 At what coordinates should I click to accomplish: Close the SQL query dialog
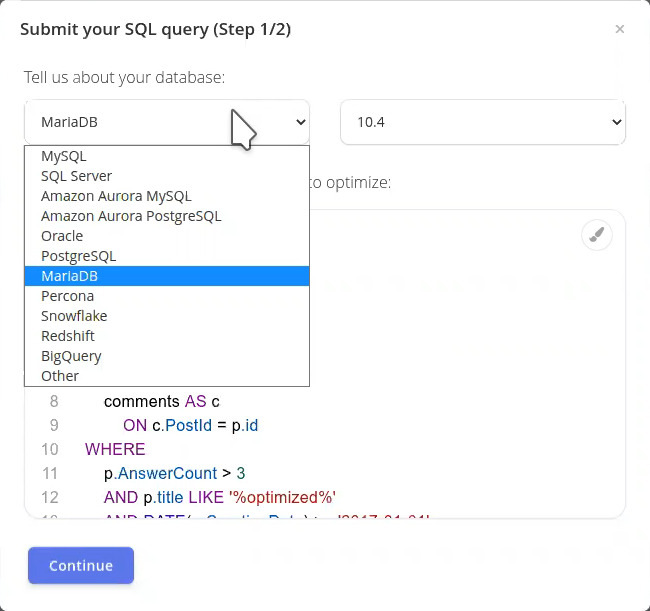[620, 30]
